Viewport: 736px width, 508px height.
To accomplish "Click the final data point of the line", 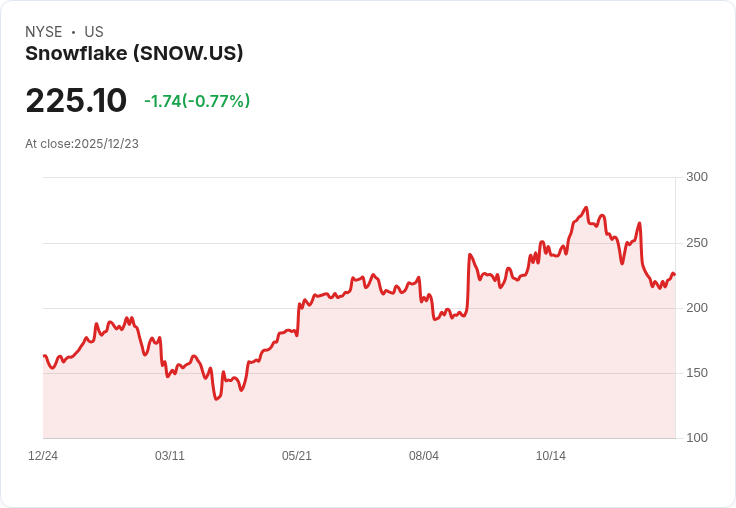I will [x=675, y=275].
